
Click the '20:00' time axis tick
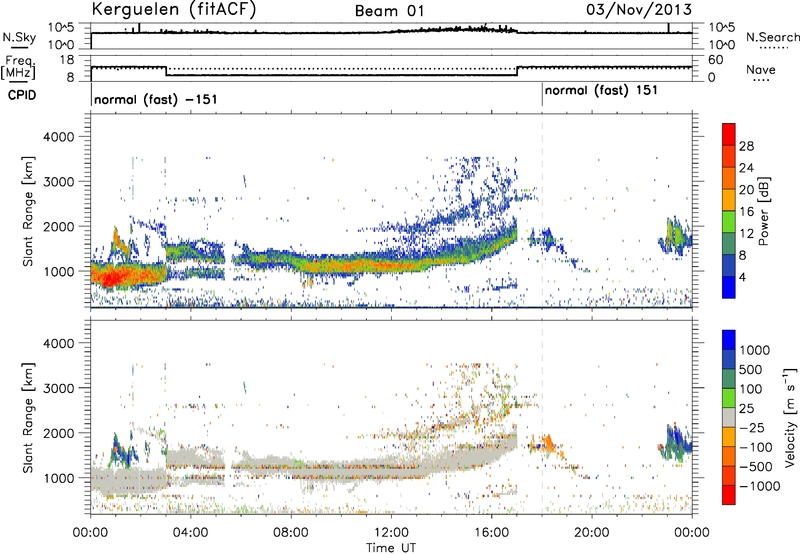coord(592,533)
